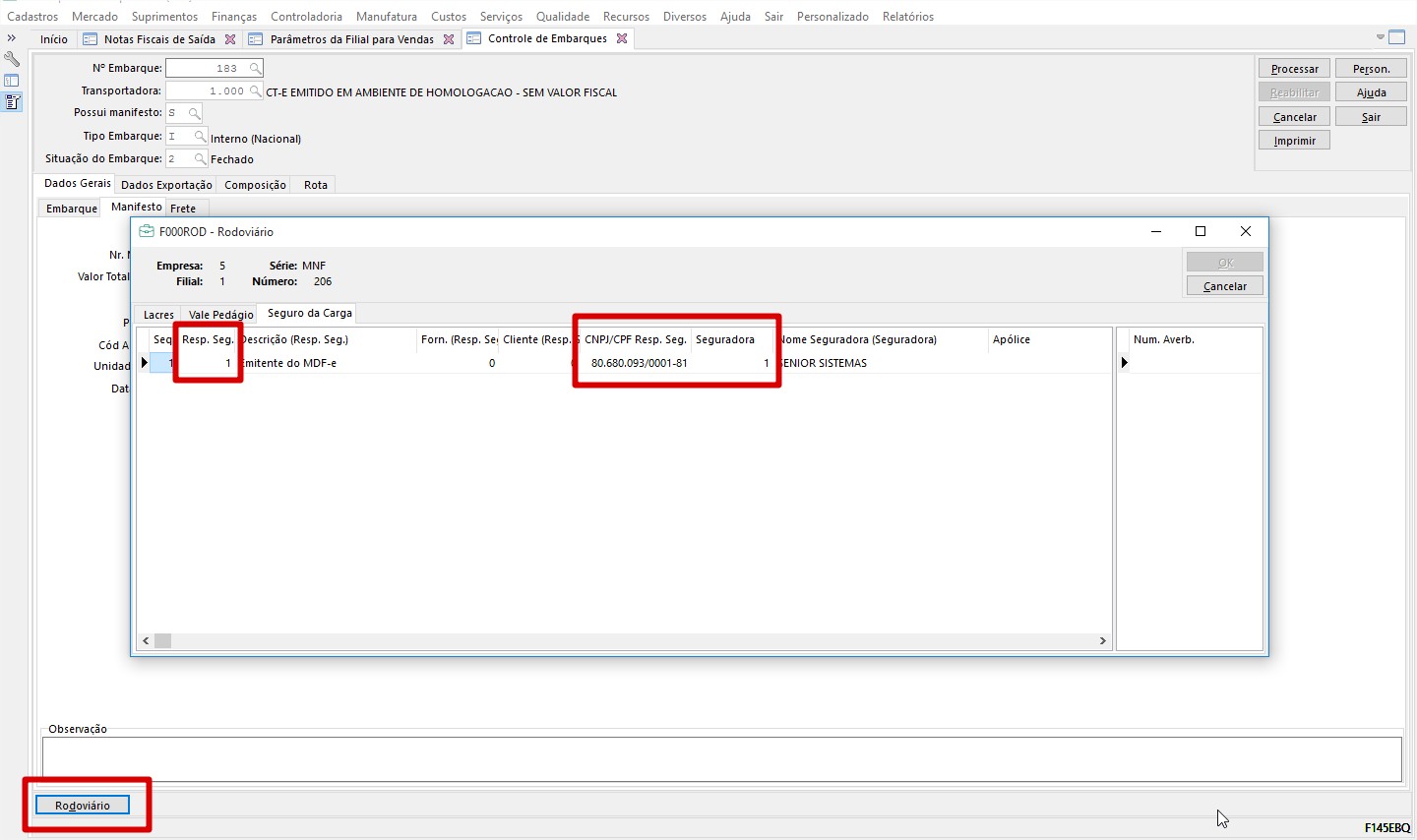
Task: Open lookup for Possui manifesto field
Action: [x=194, y=114]
